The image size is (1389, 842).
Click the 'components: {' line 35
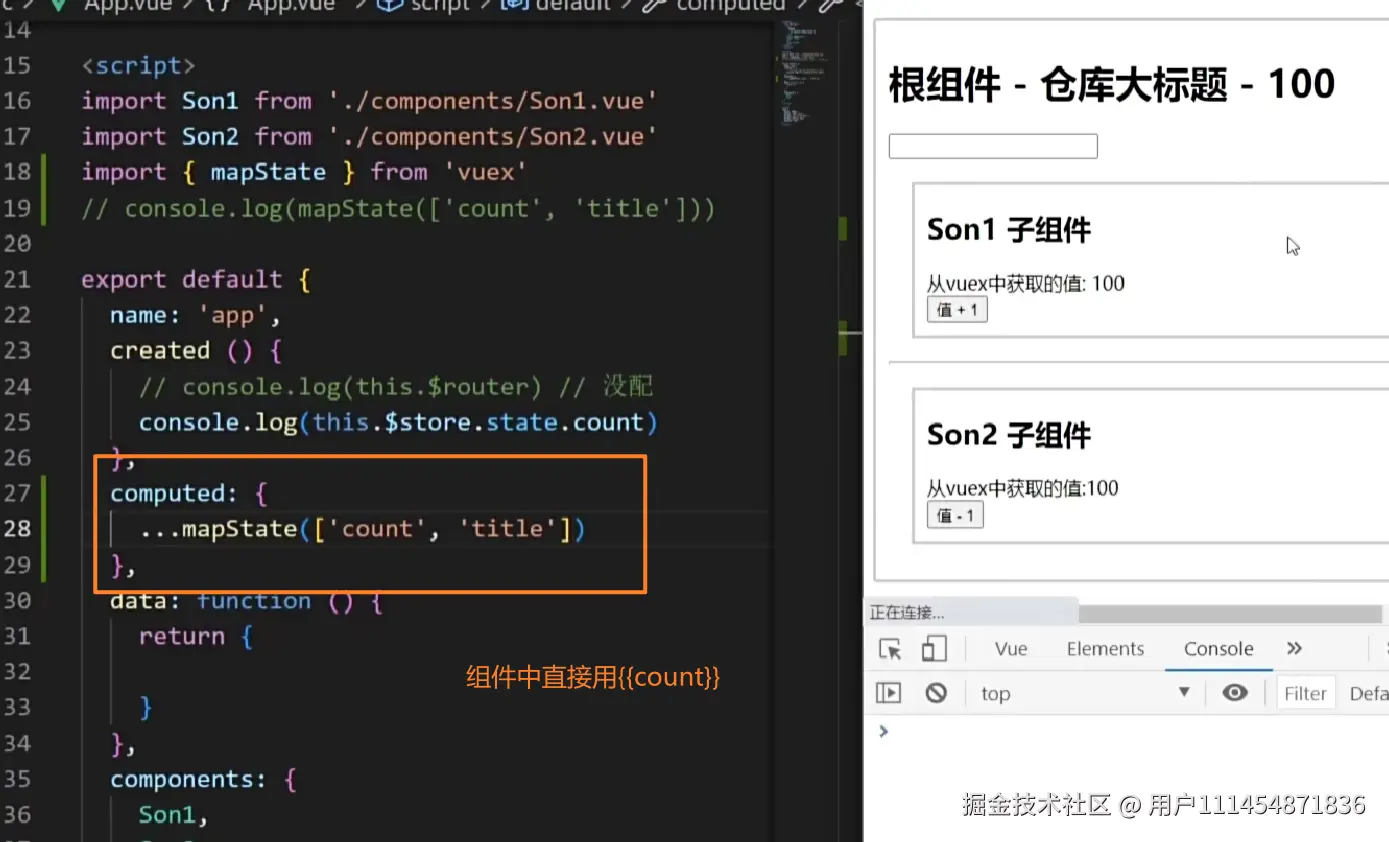tap(203, 779)
